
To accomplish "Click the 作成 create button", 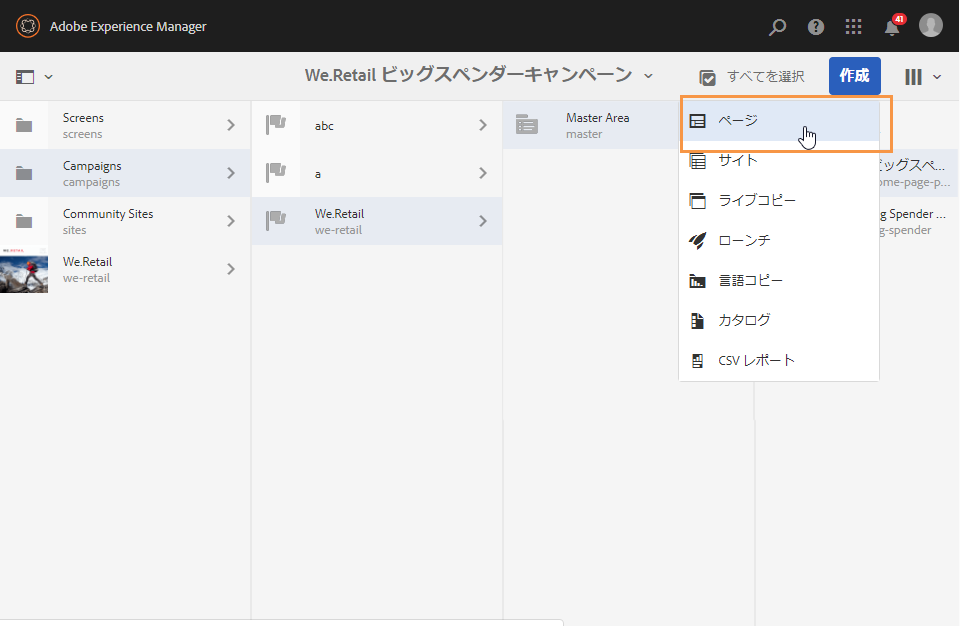I will pos(855,76).
